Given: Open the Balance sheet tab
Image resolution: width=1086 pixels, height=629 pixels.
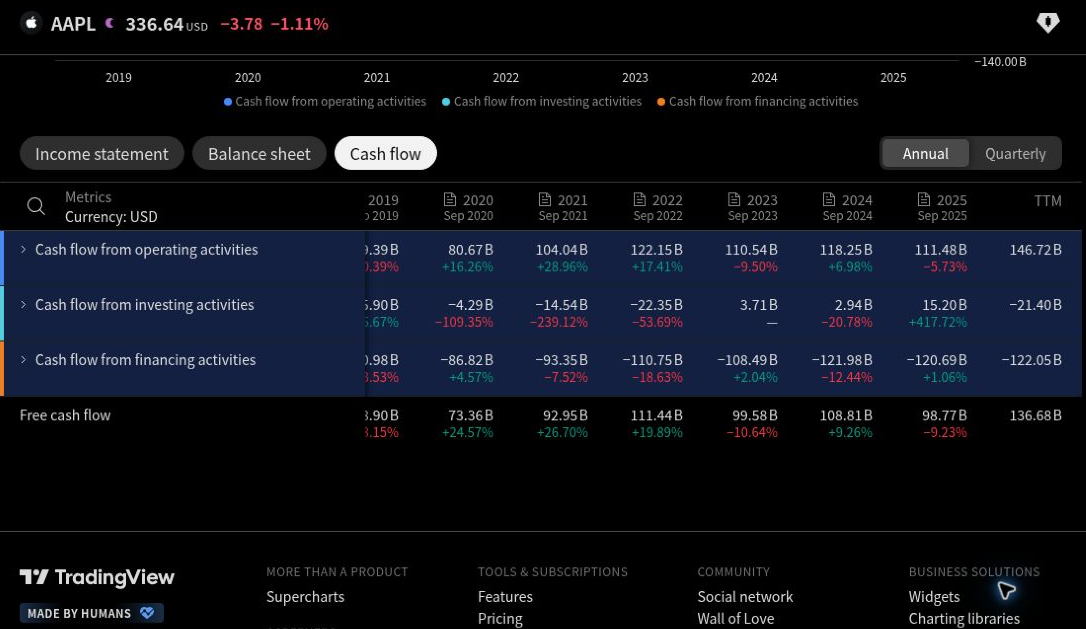Looking at the screenshot, I should (259, 154).
